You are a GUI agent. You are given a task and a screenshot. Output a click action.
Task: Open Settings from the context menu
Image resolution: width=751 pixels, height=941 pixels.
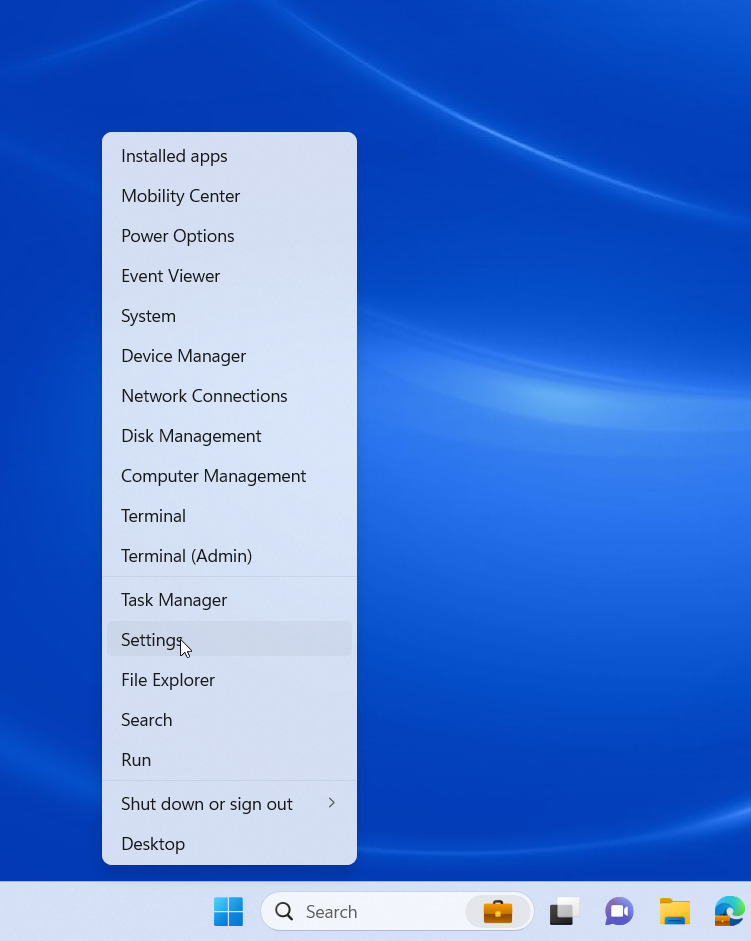pyautogui.click(x=151, y=640)
